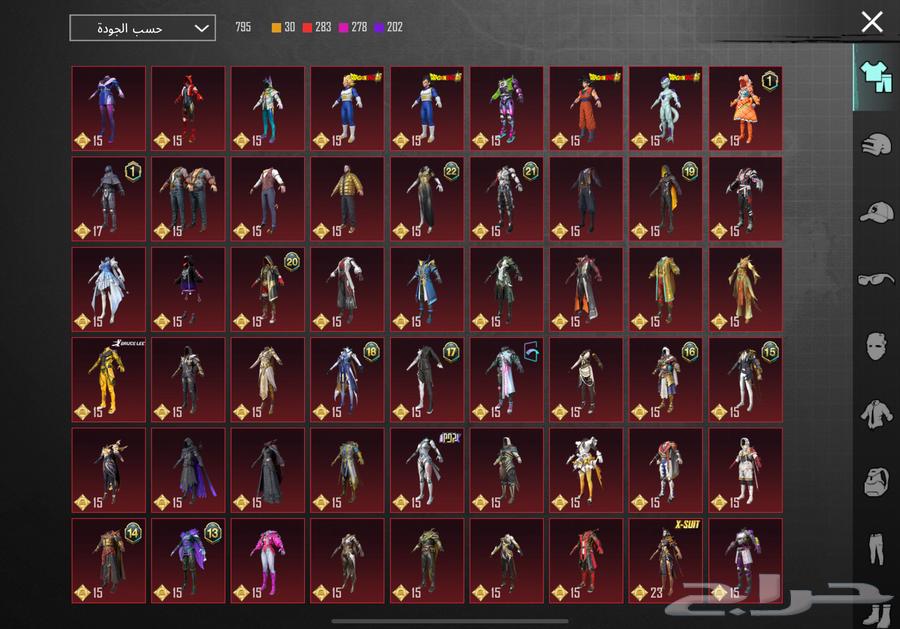Open the pants category icon
Screen dimensions: 900x629
click(876, 548)
